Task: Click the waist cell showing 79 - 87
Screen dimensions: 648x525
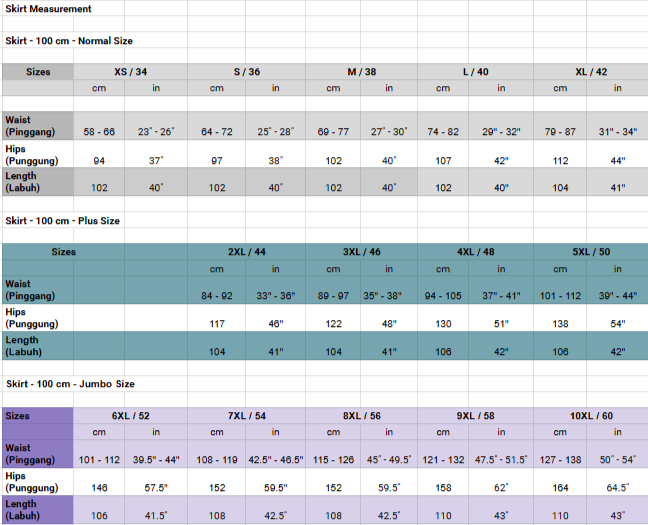Action: pos(560,131)
